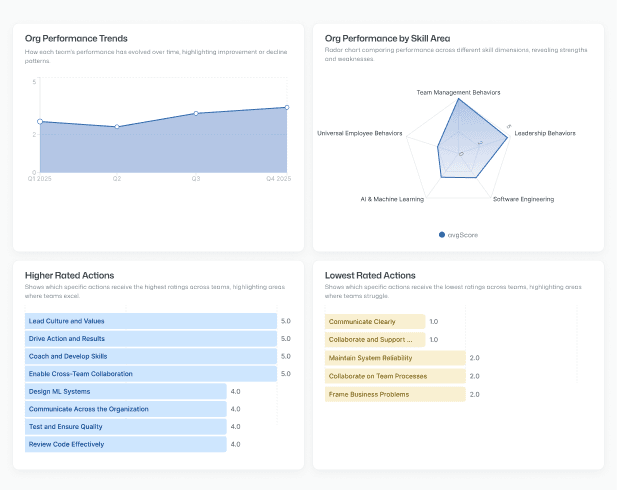Click the avgScore legend label text
This screenshot has height=490, width=617.
(462, 235)
